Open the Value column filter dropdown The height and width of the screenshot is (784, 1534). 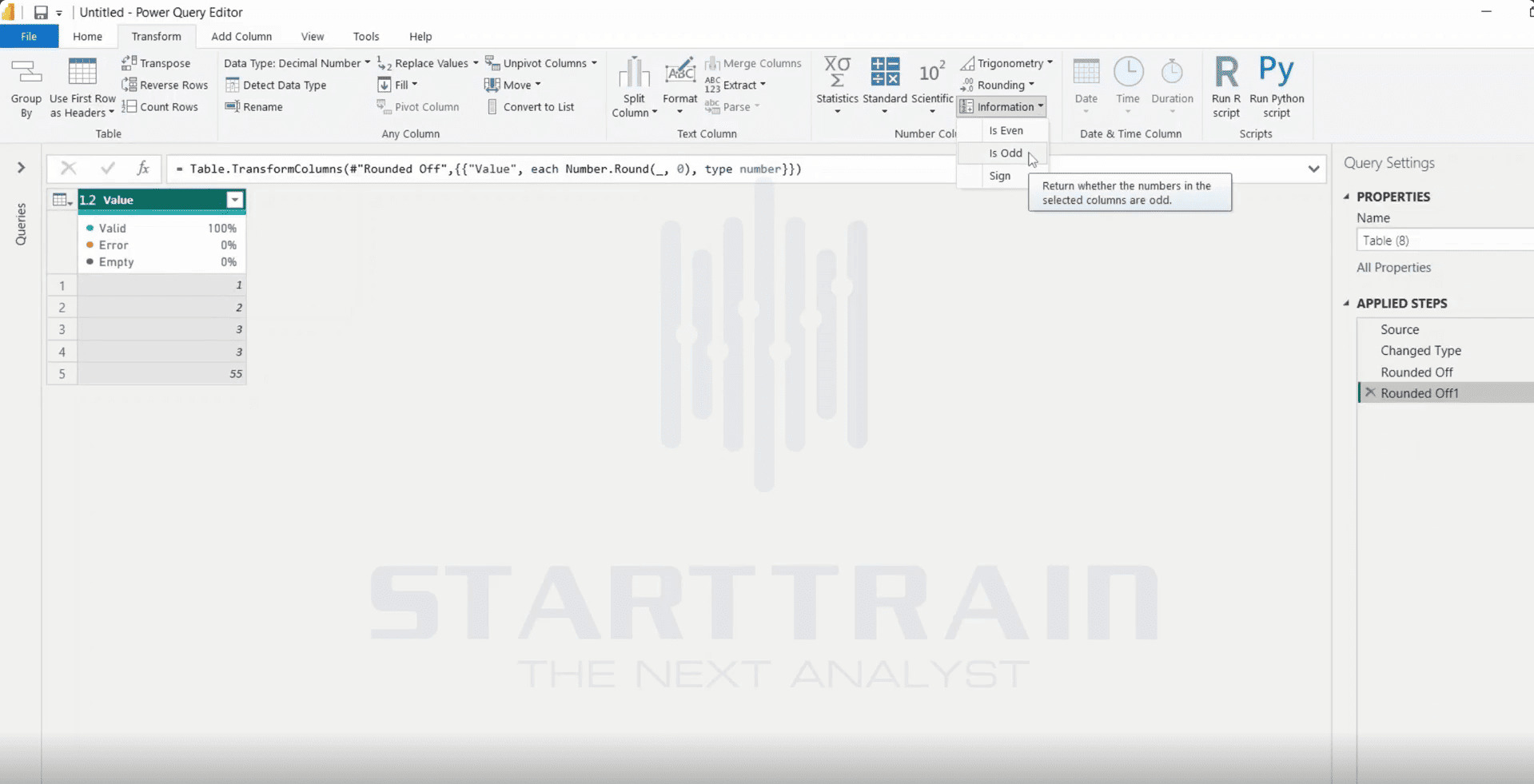[x=234, y=200]
